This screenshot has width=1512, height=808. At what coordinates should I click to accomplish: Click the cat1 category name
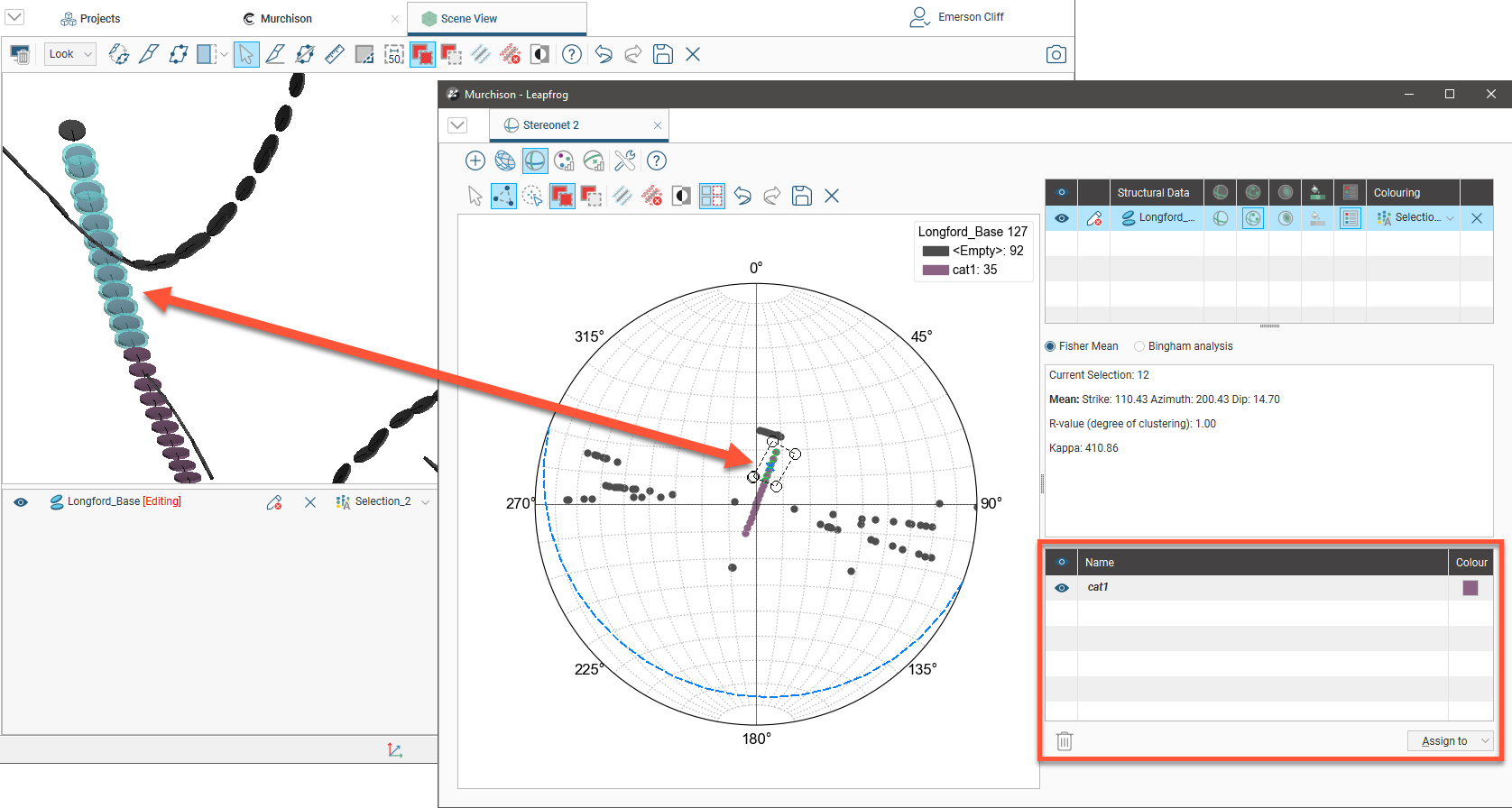[x=1098, y=587]
